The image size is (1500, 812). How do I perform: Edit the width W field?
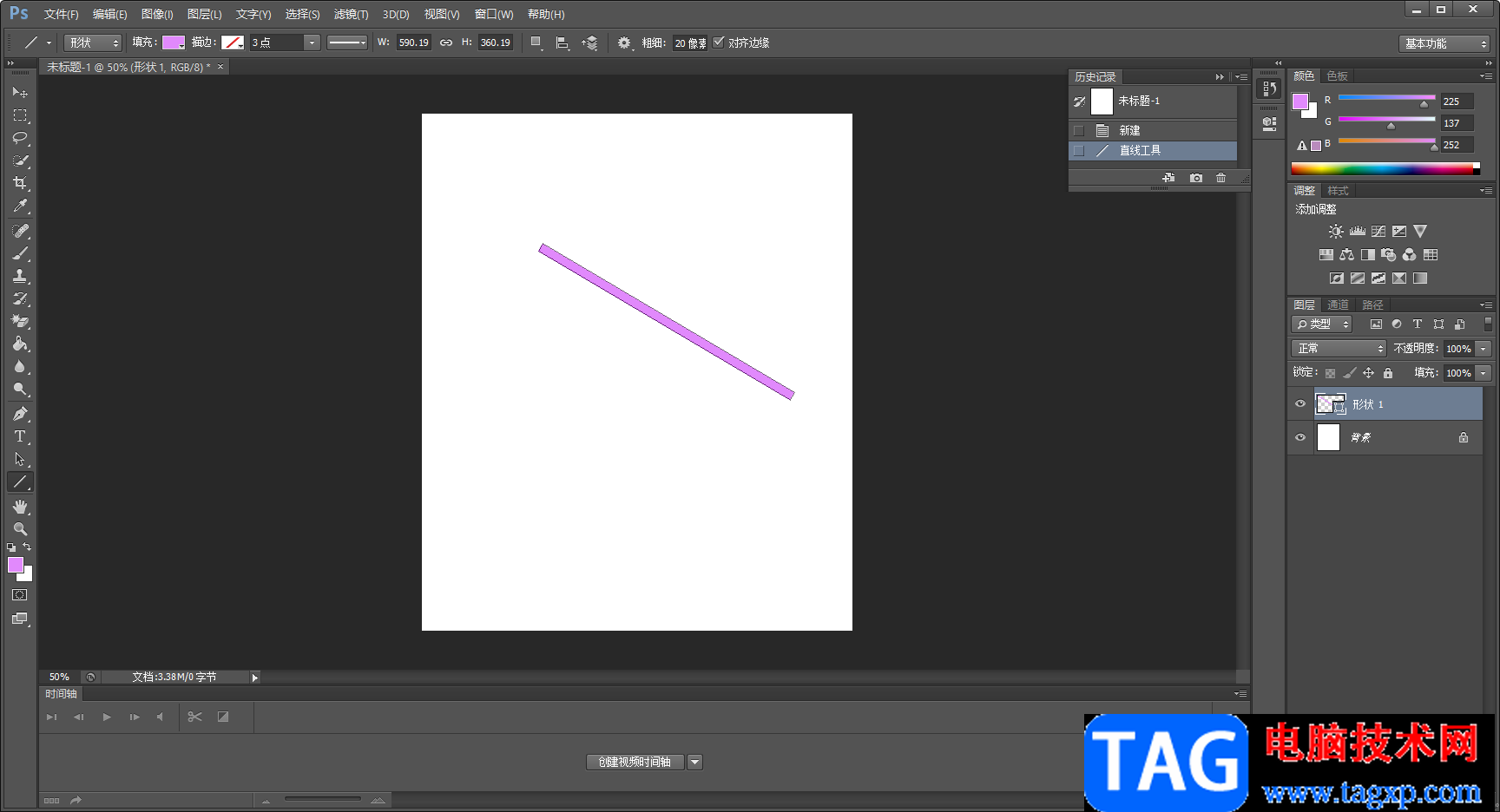(414, 43)
